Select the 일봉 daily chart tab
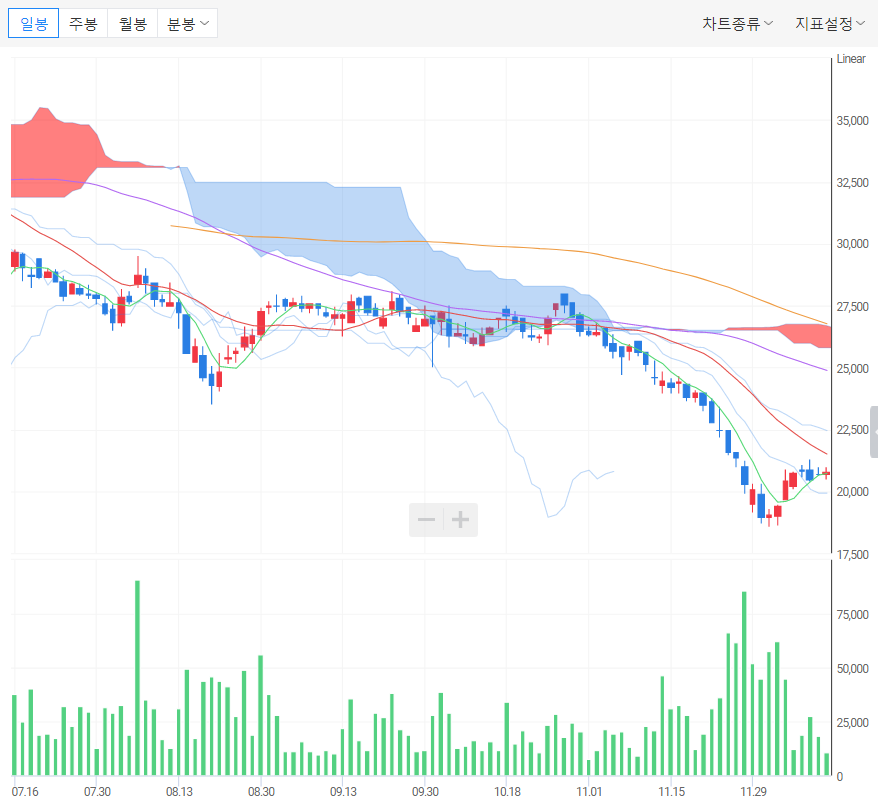This screenshot has width=878, height=806. click(34, 24)
